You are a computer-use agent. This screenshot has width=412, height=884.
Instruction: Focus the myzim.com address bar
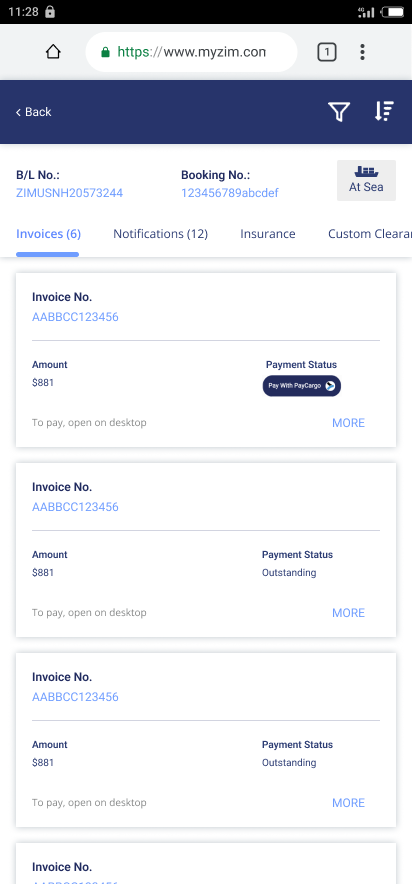191,52
